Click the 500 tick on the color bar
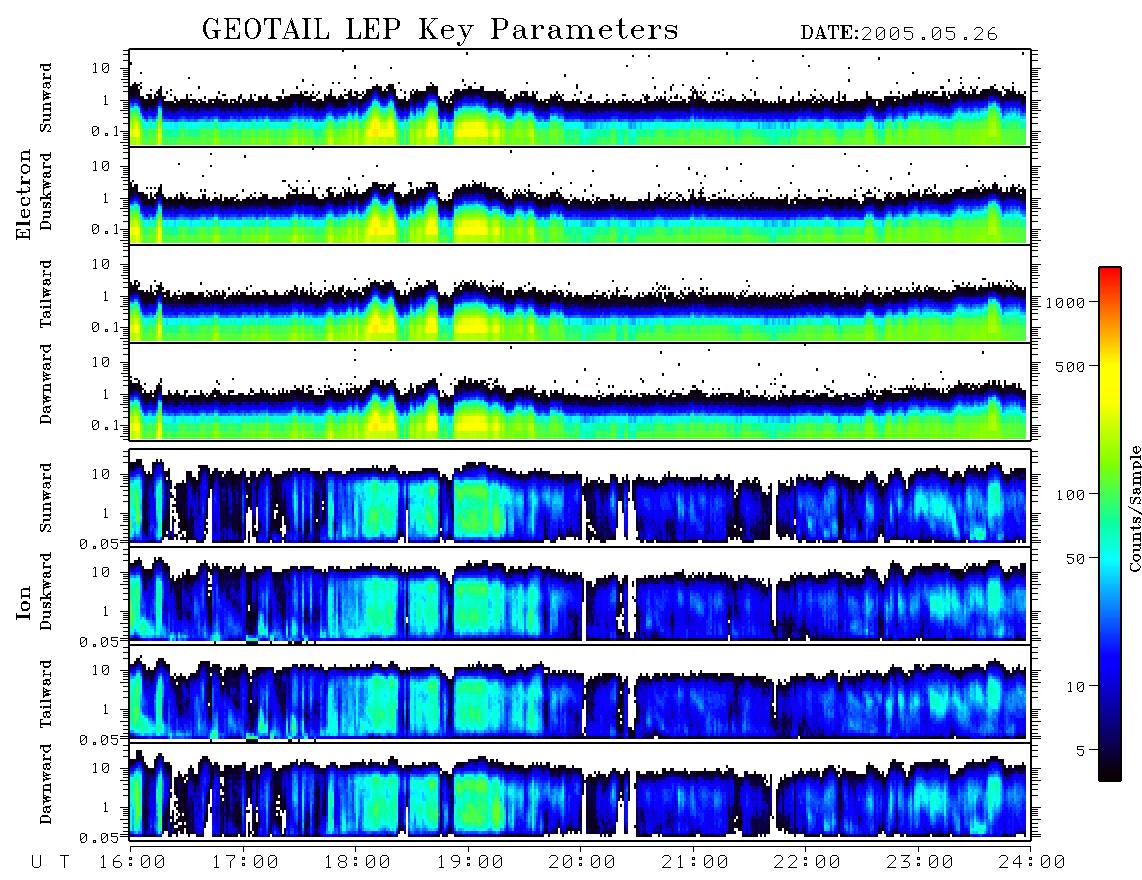The height and width of the screenshot is (880, 1142). click(x=1070, y=366)
